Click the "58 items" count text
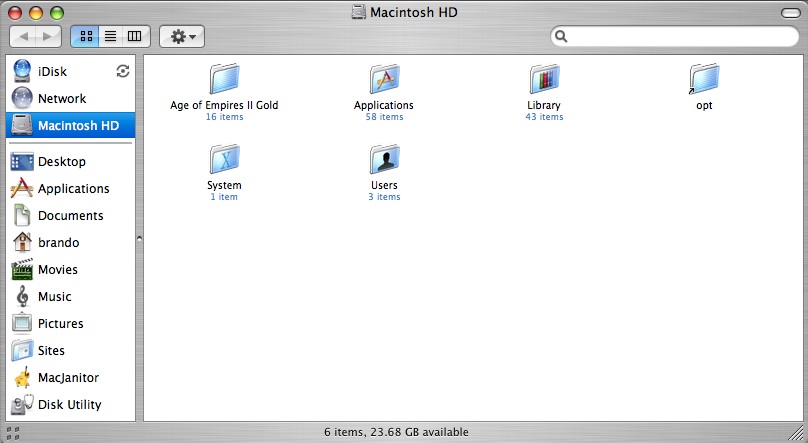 coord(384,117)
